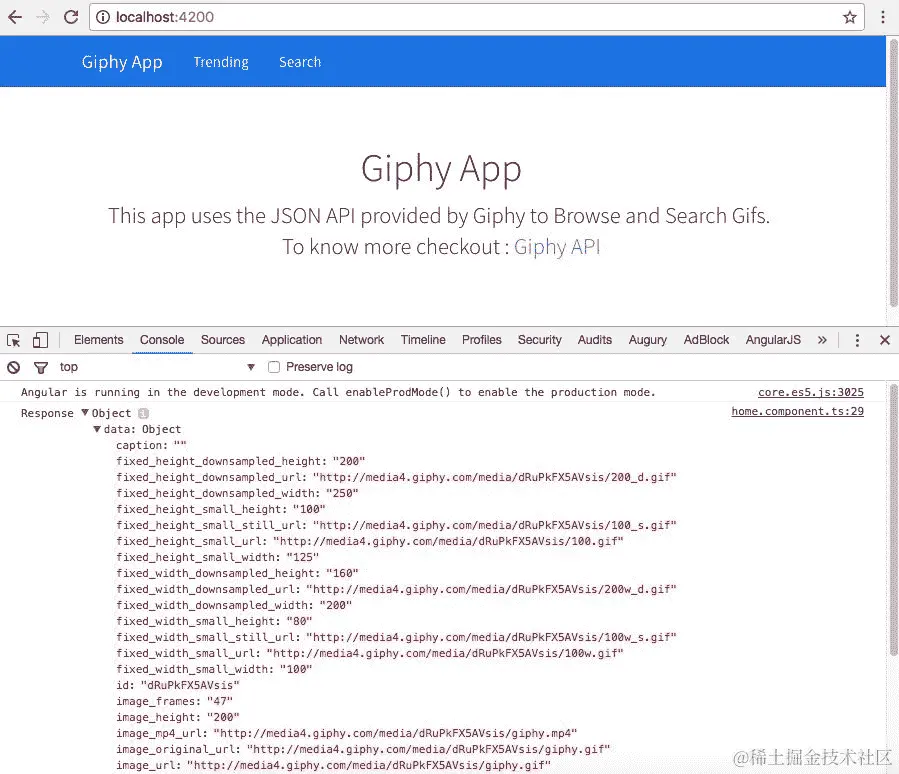Select the fixed_width_downsampled_height "160" row
This screenshot has height=774, width=899.
[237, 573]
